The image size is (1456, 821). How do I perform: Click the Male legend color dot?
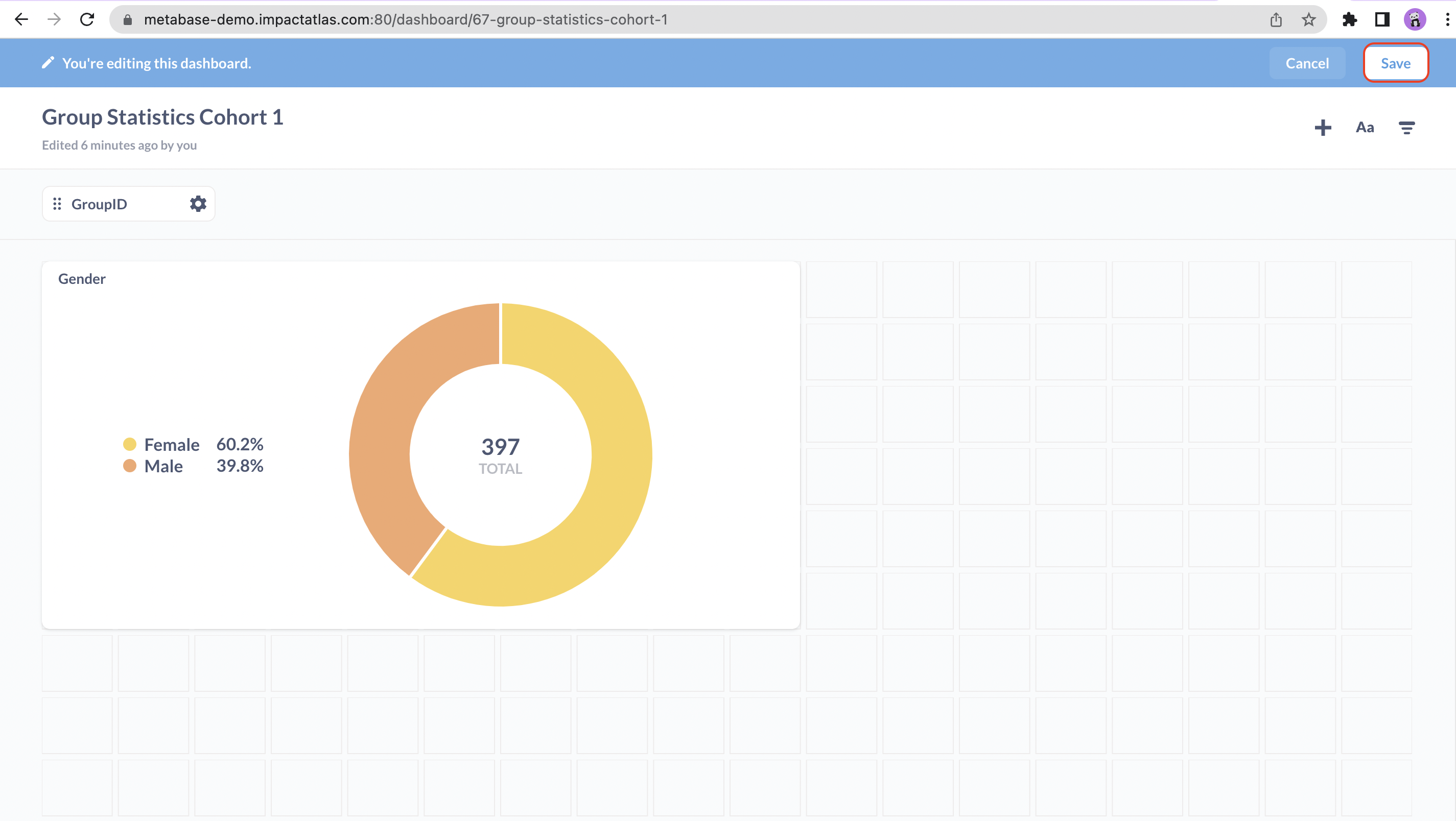click(129, 466)
